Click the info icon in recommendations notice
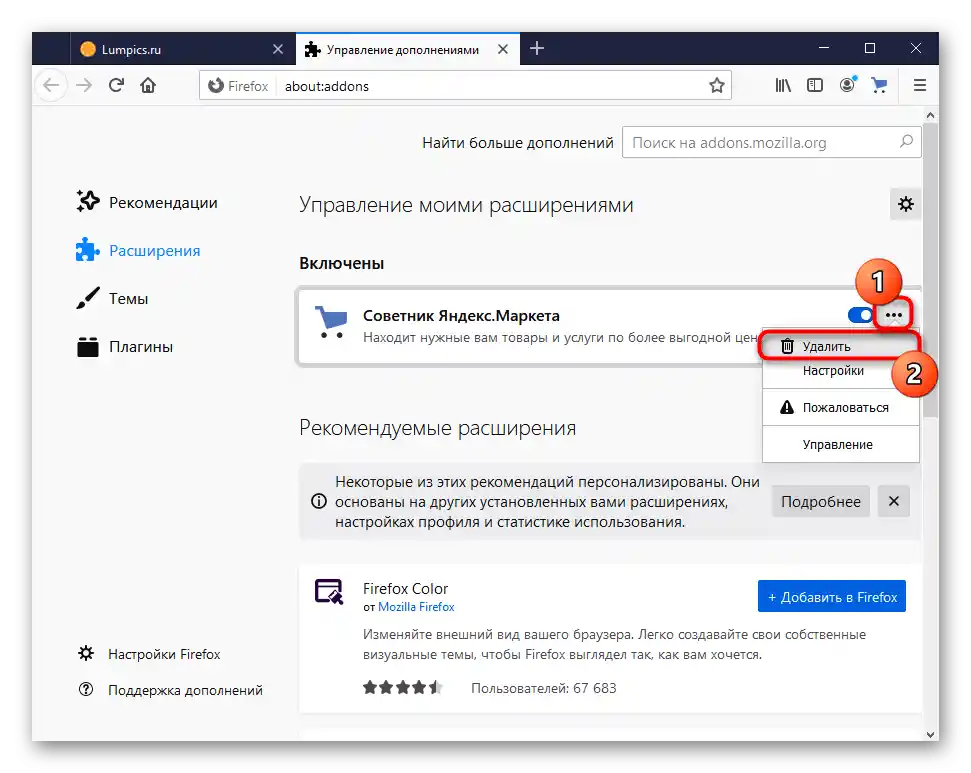971x773 pixels. (x=318, y=501)
